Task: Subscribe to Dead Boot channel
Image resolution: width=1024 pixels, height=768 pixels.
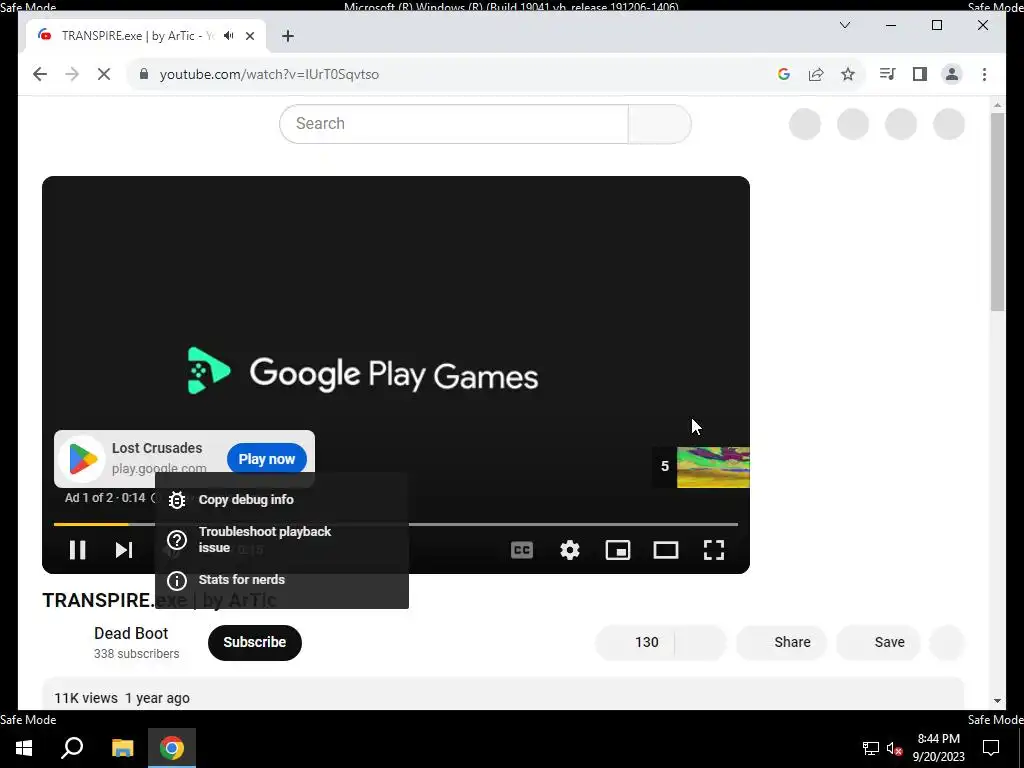Action: click(x=255, y=643)
